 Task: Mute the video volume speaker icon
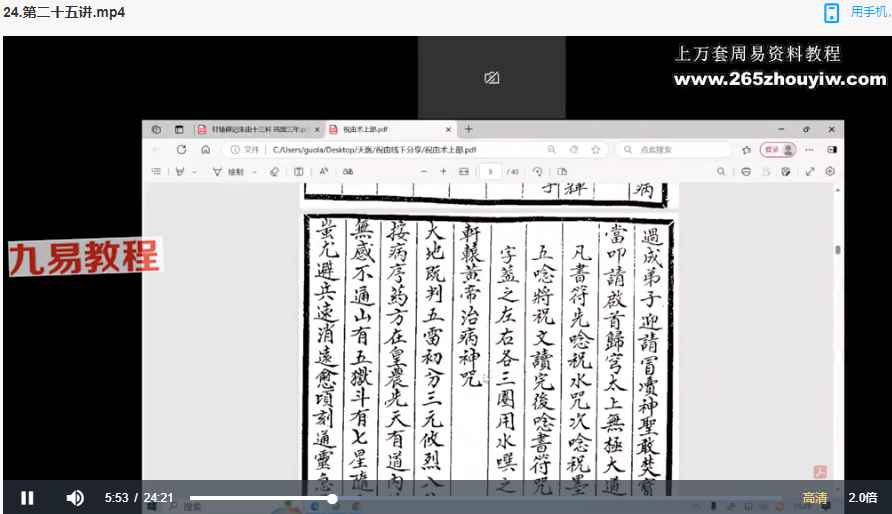tap(75, 498)
